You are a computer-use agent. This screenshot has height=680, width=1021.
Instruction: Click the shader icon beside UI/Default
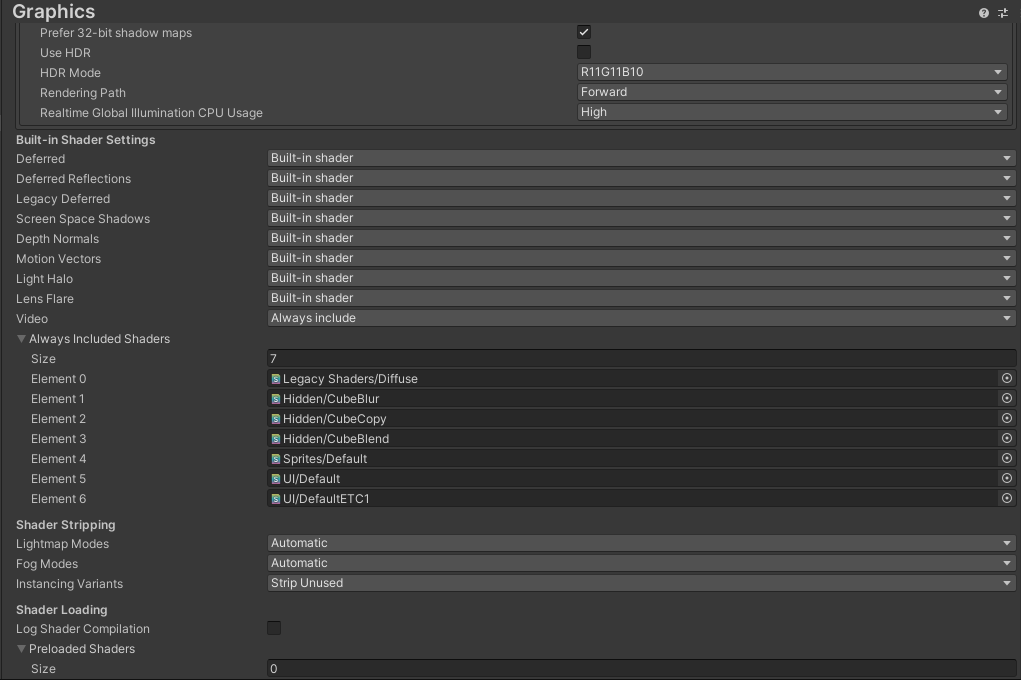pyautogui.click(x=277, y=478)
